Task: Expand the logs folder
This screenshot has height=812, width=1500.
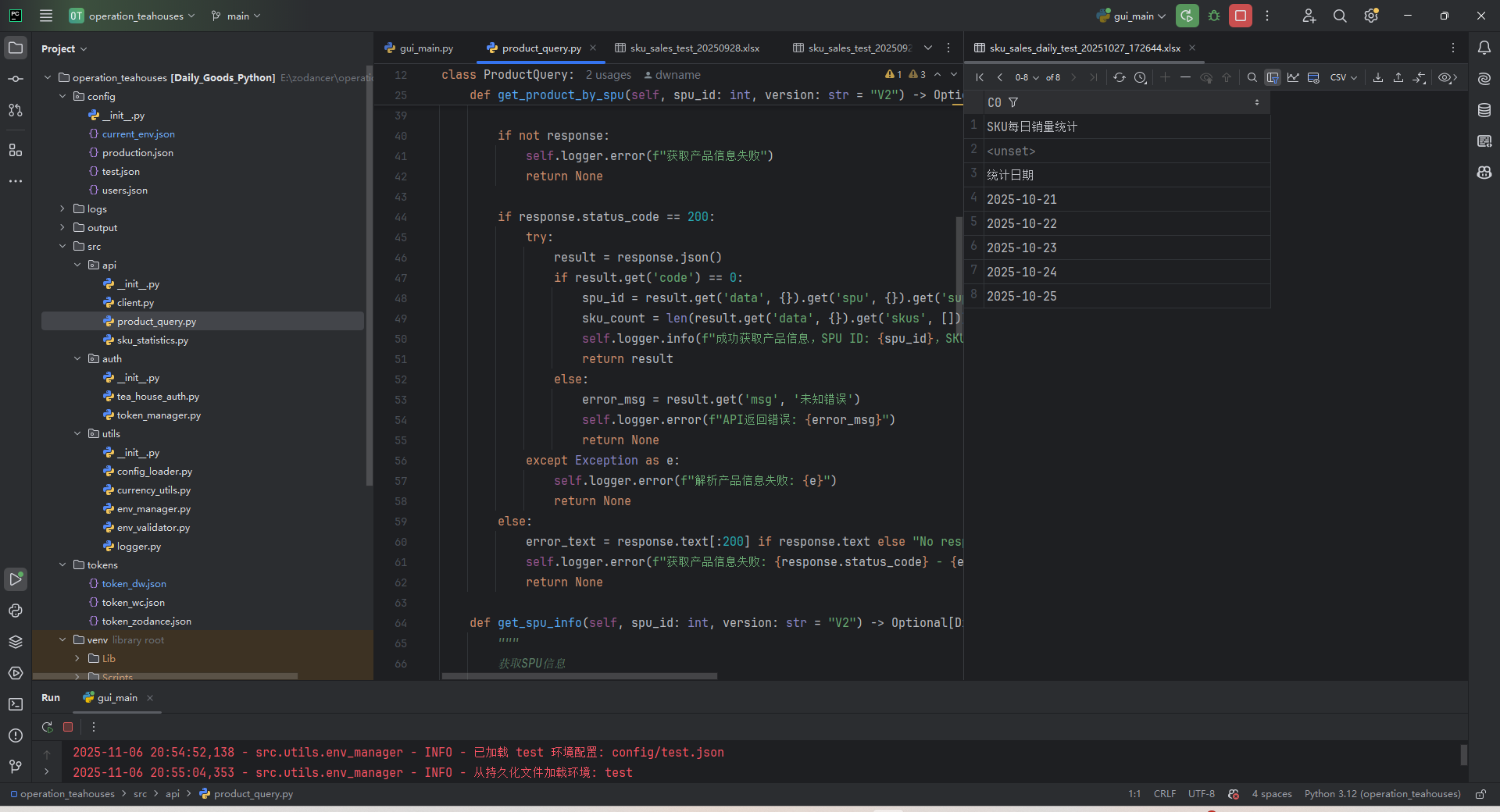Action: [62, 208]
